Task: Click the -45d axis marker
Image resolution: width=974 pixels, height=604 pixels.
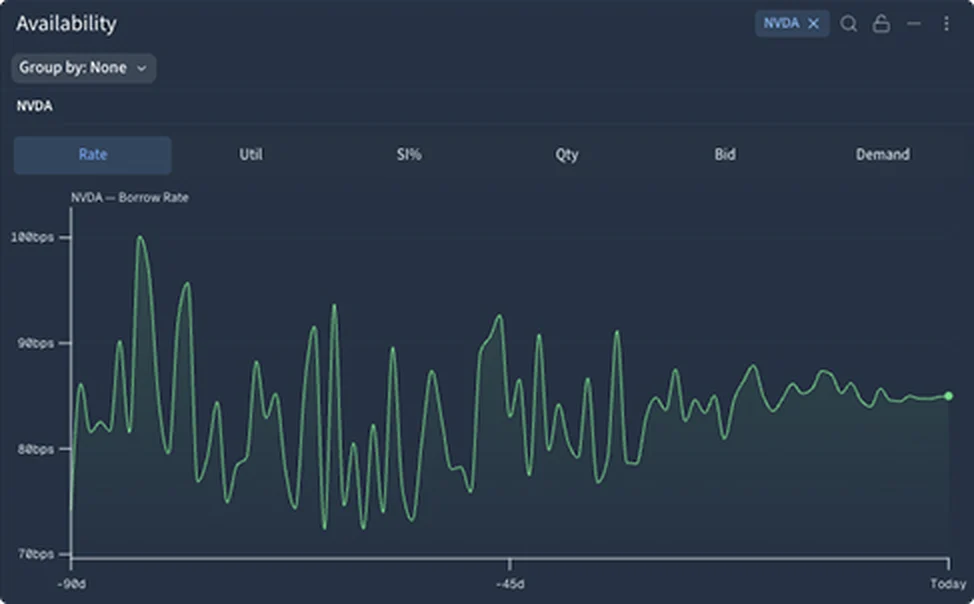Action: pos(510,584)
